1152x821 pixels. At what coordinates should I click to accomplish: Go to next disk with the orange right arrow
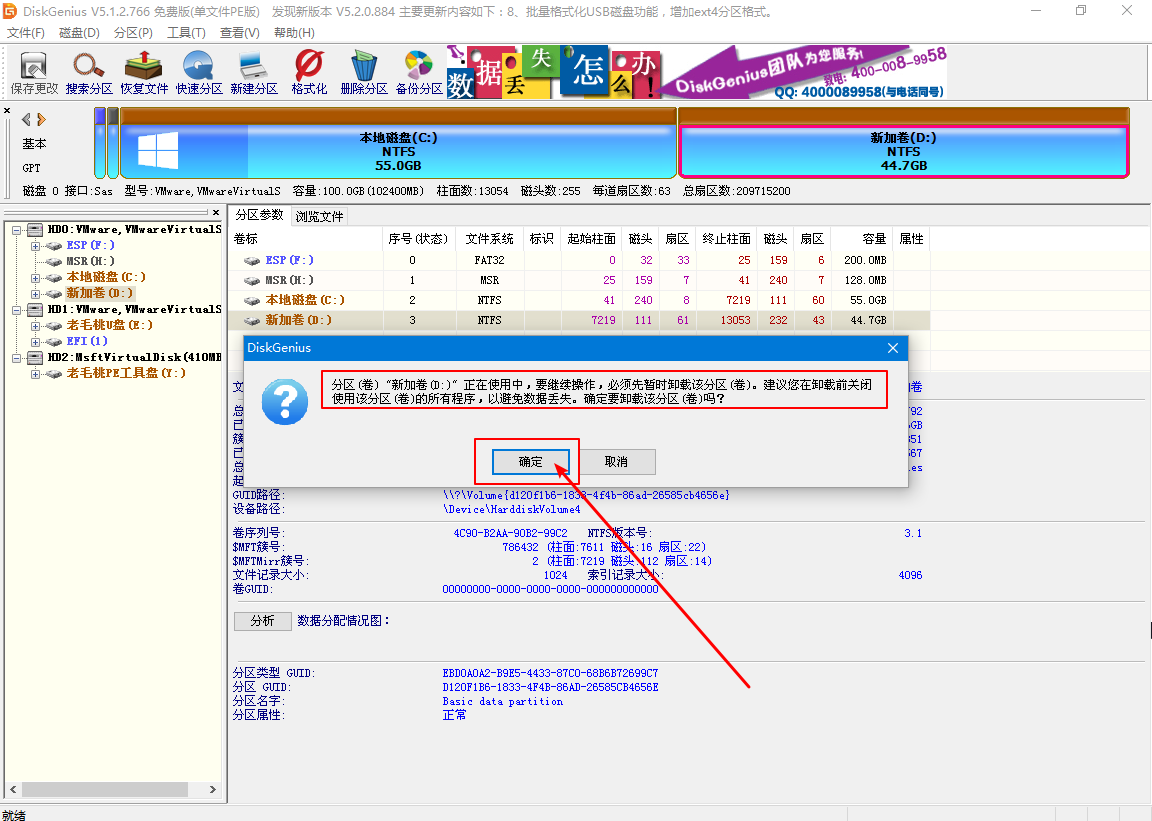pos(41,119)
